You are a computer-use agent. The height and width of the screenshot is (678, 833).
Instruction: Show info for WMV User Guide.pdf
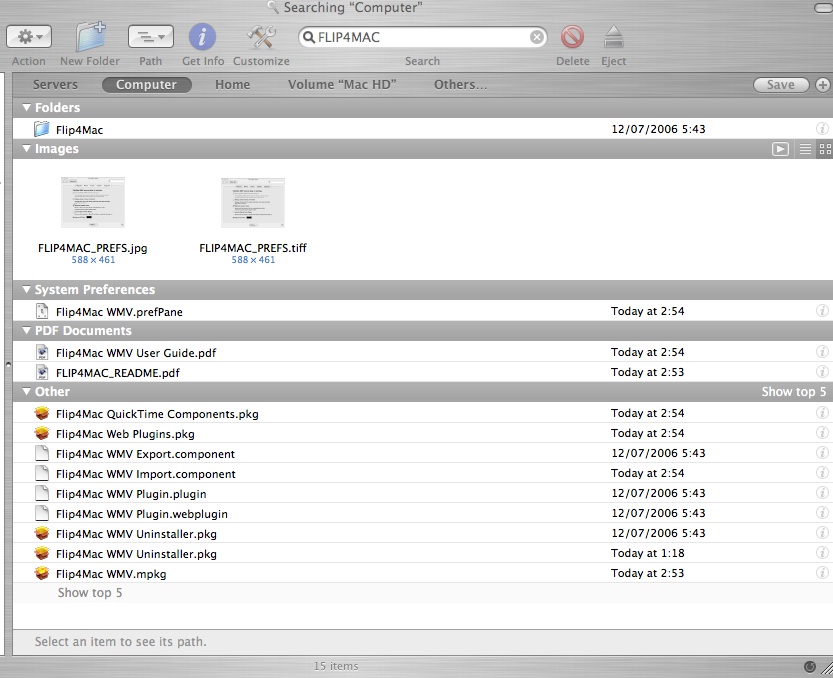coord(822,352)
